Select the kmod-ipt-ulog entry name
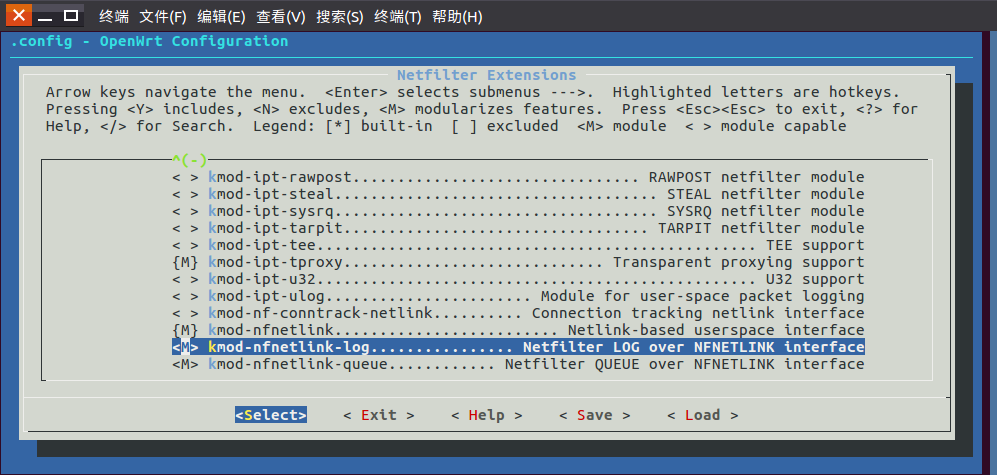 click(266, 296)
